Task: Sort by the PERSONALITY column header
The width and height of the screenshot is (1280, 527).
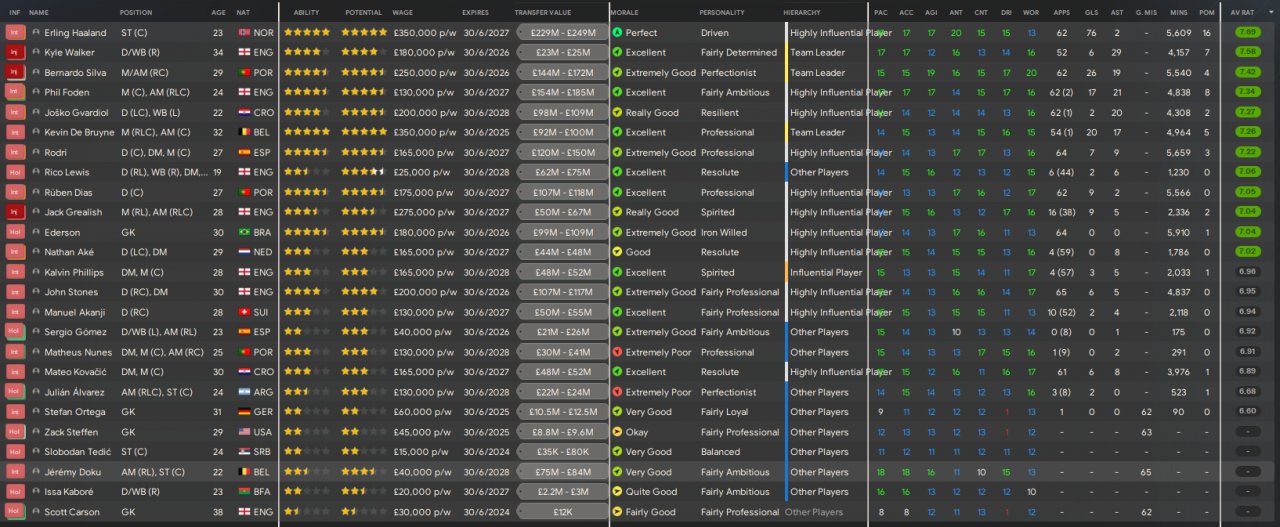Action: [x=722, y=12]
